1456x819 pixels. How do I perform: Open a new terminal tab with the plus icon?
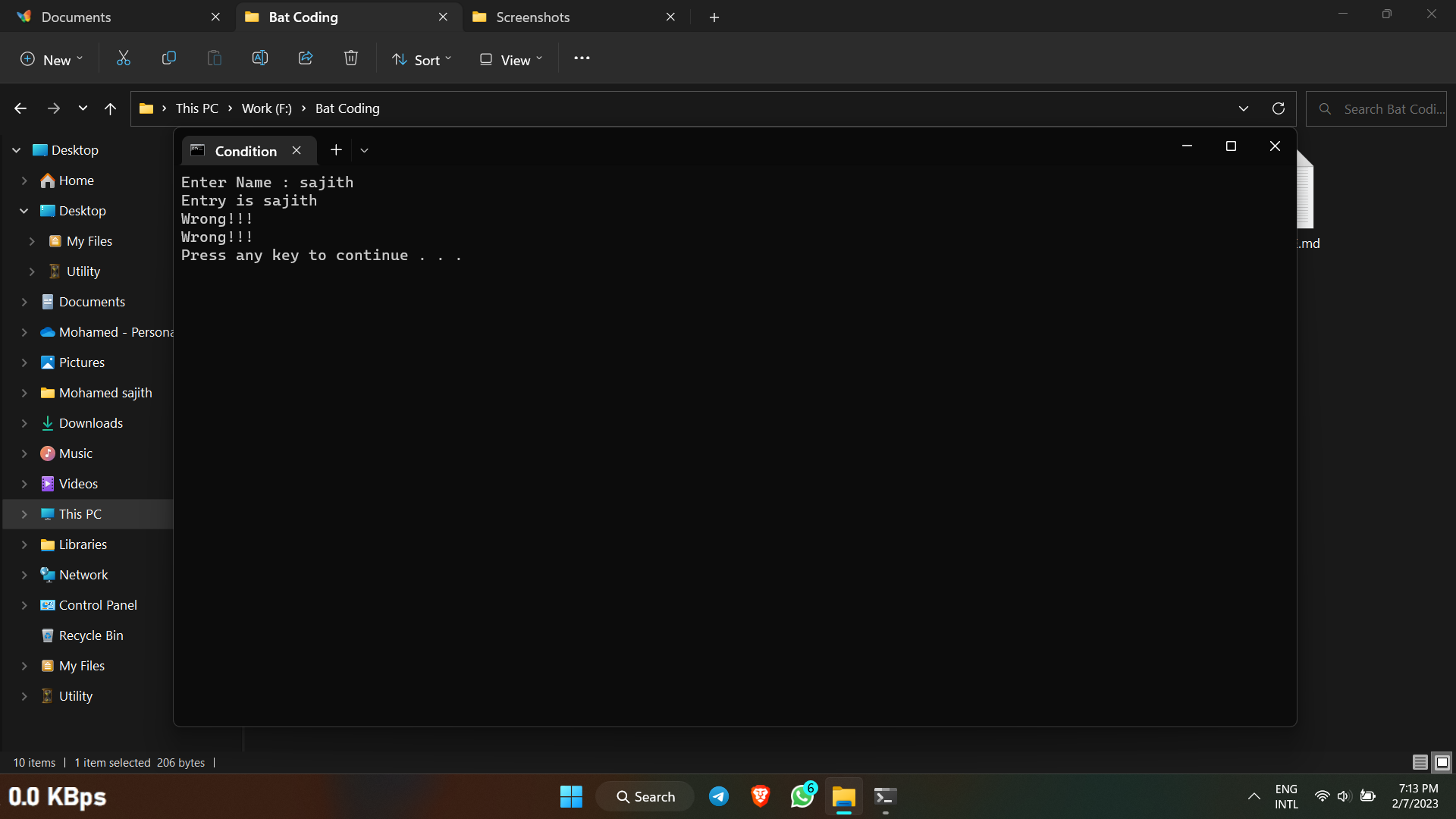pyautogui.click(x=336, y=149)
